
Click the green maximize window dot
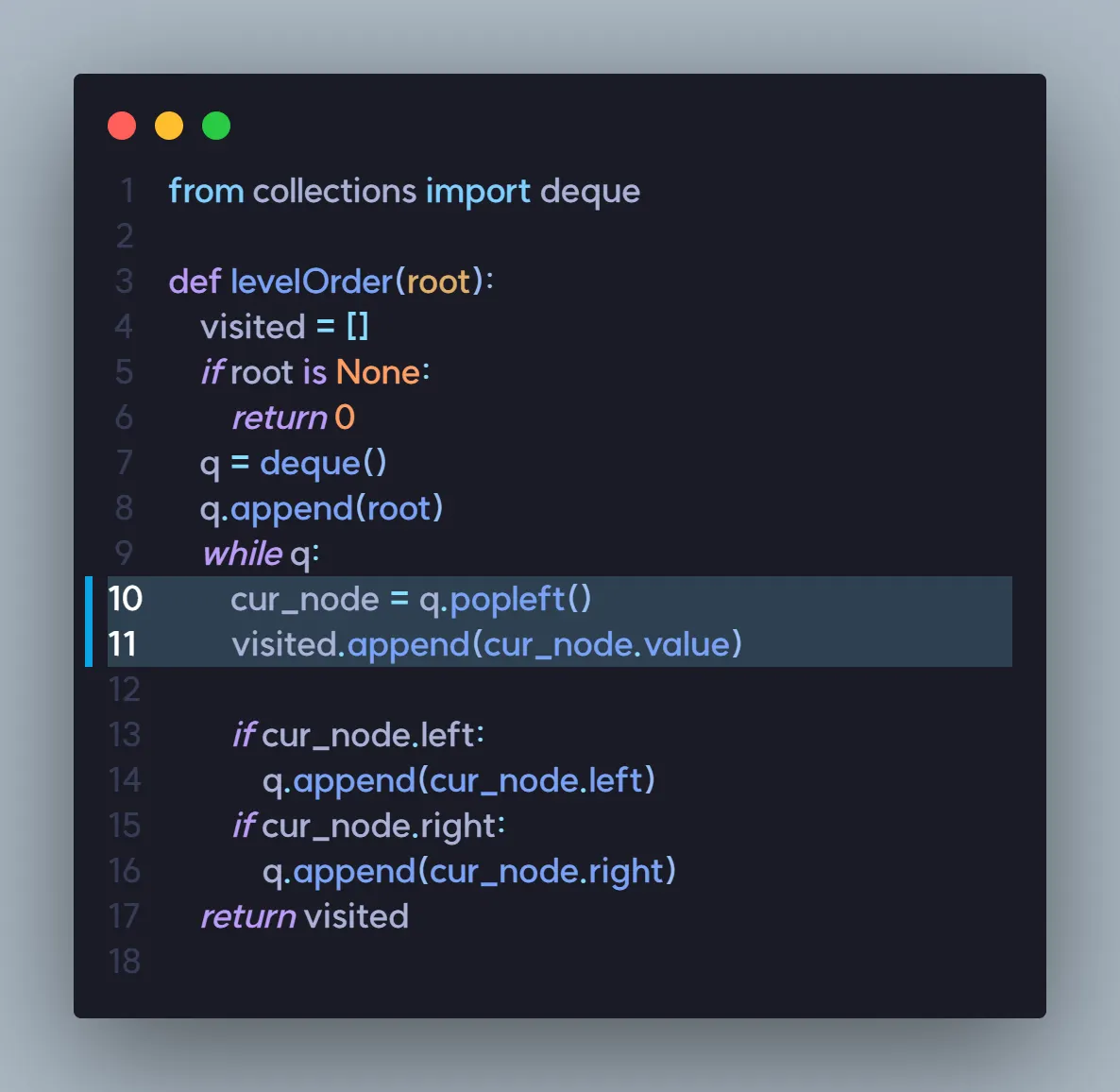tap(216, 126)
